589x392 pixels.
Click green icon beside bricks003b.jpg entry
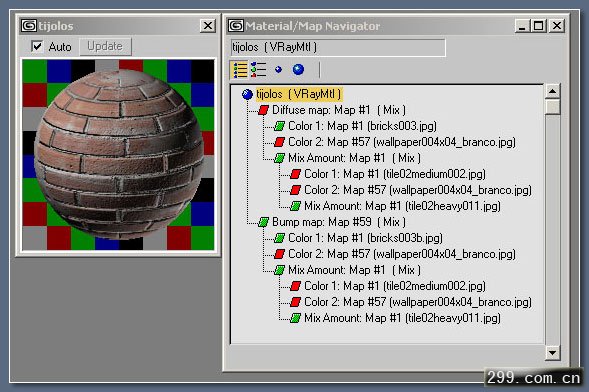(279, 238)
